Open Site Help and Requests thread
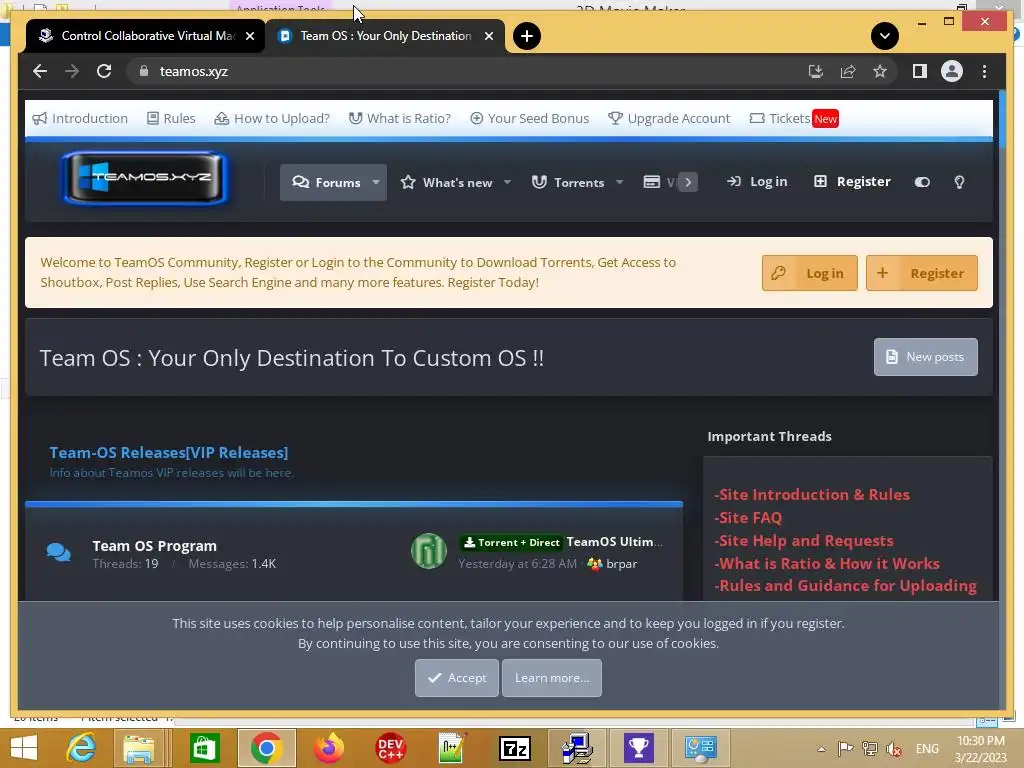Image resolution: width=1024 pixels, height=768 pixels. coord(804,541)
